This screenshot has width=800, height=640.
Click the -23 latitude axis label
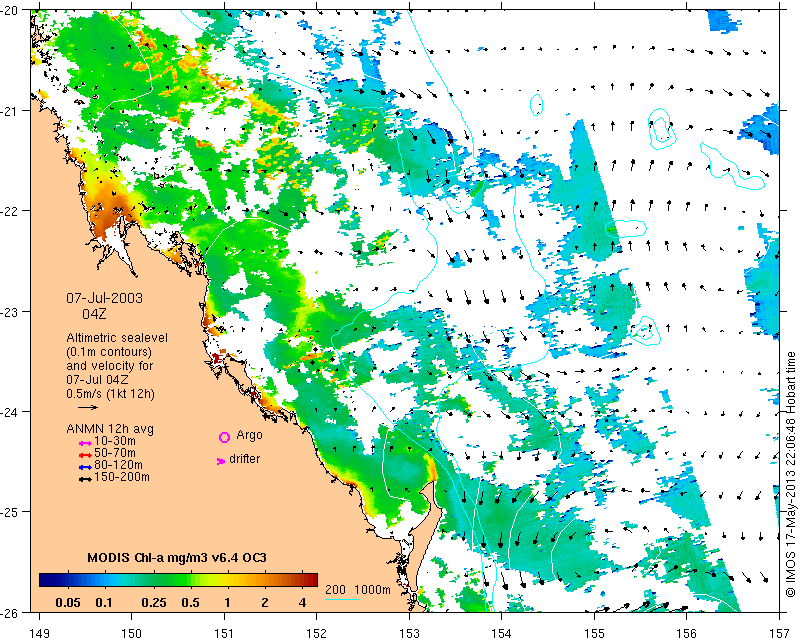10,312
